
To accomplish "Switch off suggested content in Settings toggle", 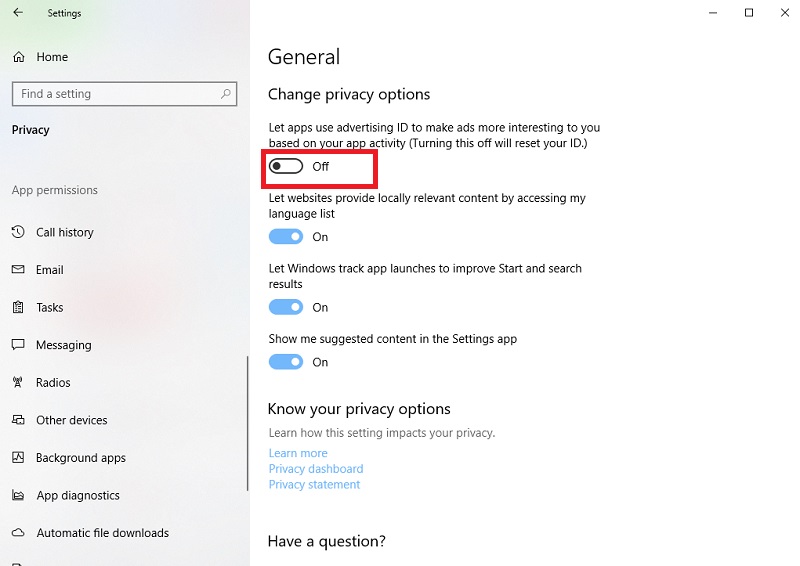I will pyautogui.click(x=286, y=362).
